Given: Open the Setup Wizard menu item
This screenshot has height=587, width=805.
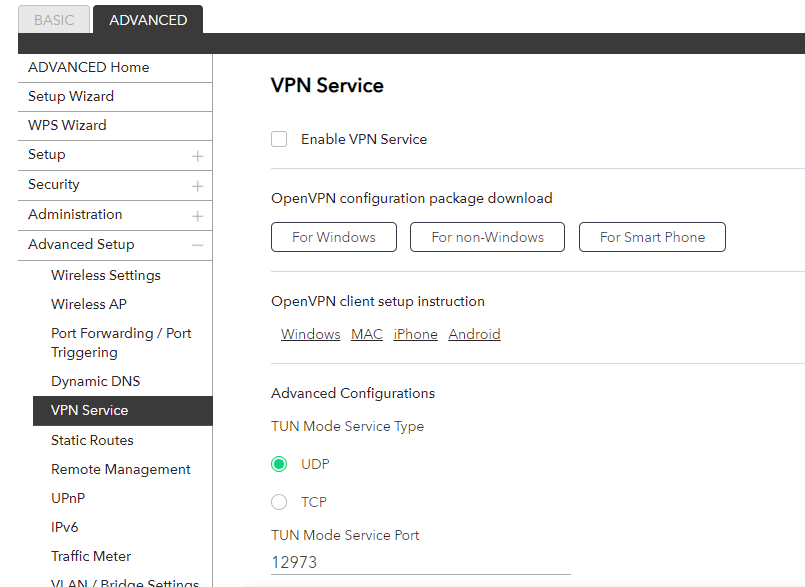Looking at the screenshot, I should pos(71,96).
